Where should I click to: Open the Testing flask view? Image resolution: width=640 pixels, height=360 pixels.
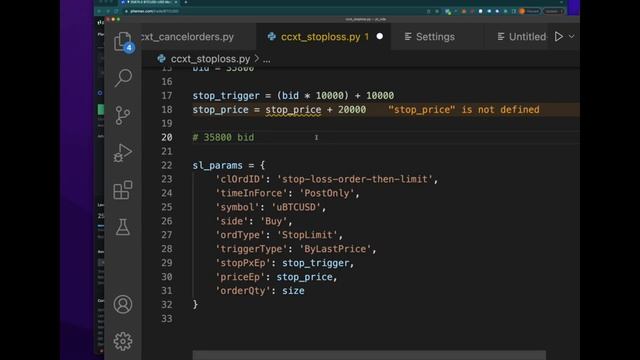pyautogui.click(x=122, y=227)
